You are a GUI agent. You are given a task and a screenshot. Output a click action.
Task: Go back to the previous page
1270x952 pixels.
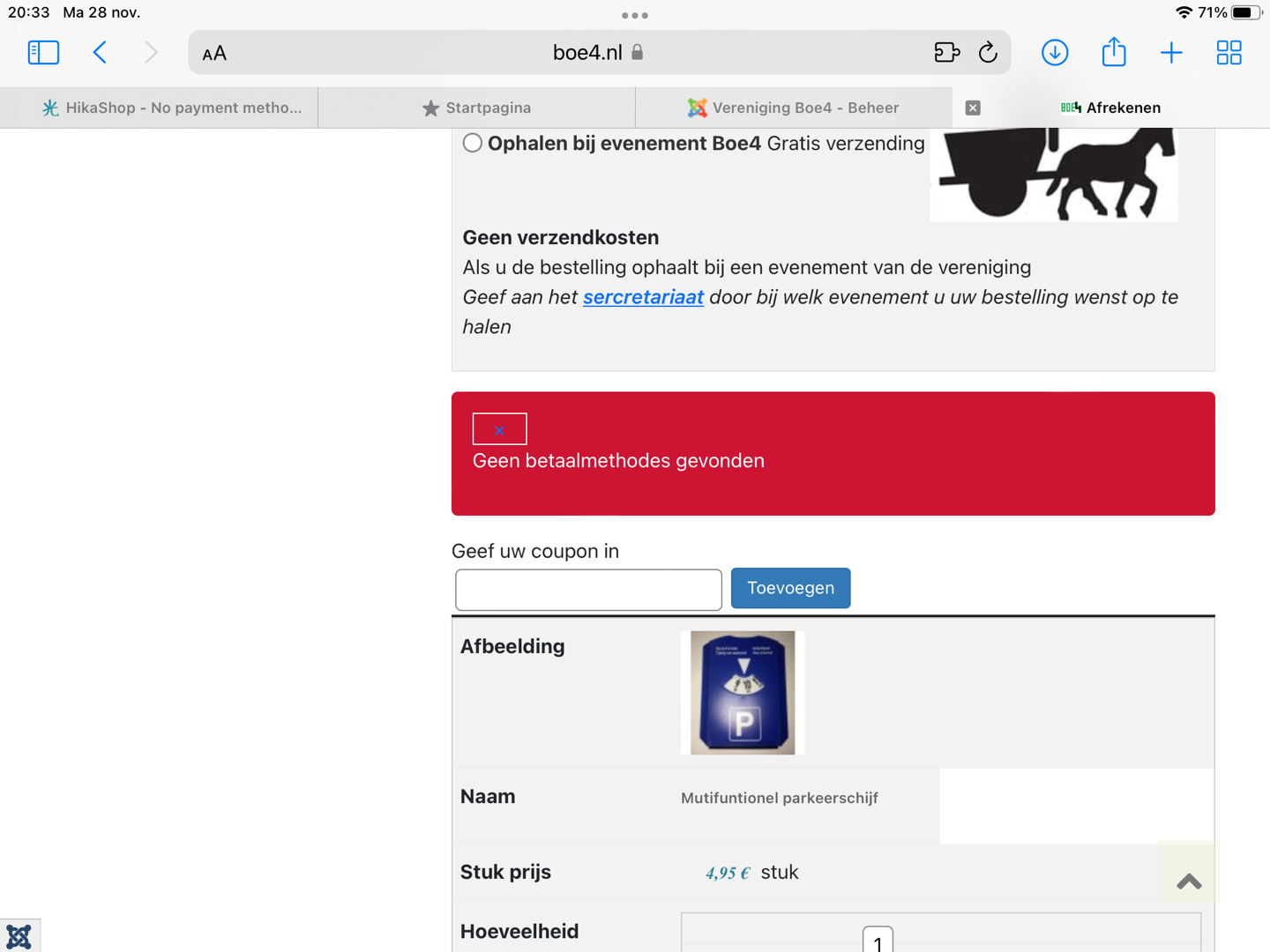[x=100, y=53]
